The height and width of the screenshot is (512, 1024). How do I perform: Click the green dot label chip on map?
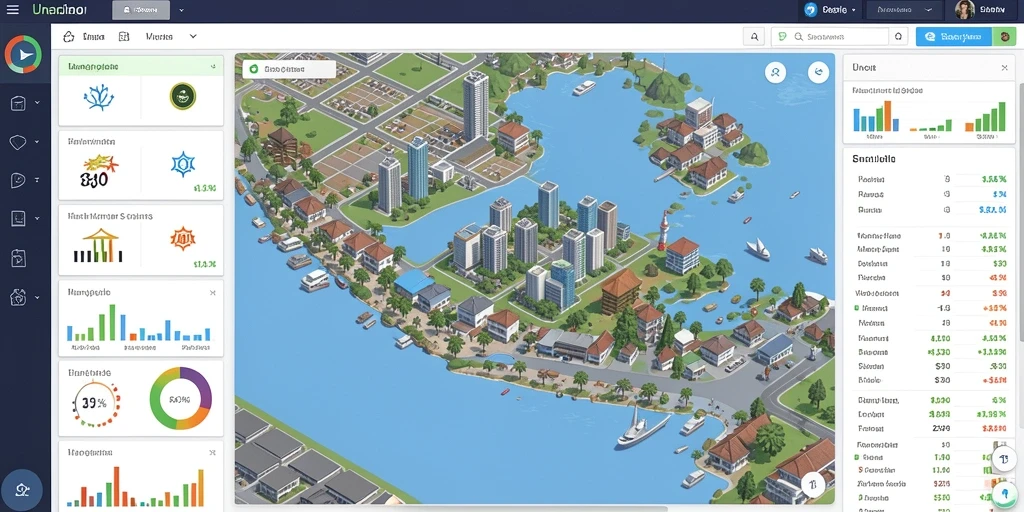[x=289, y=69]
